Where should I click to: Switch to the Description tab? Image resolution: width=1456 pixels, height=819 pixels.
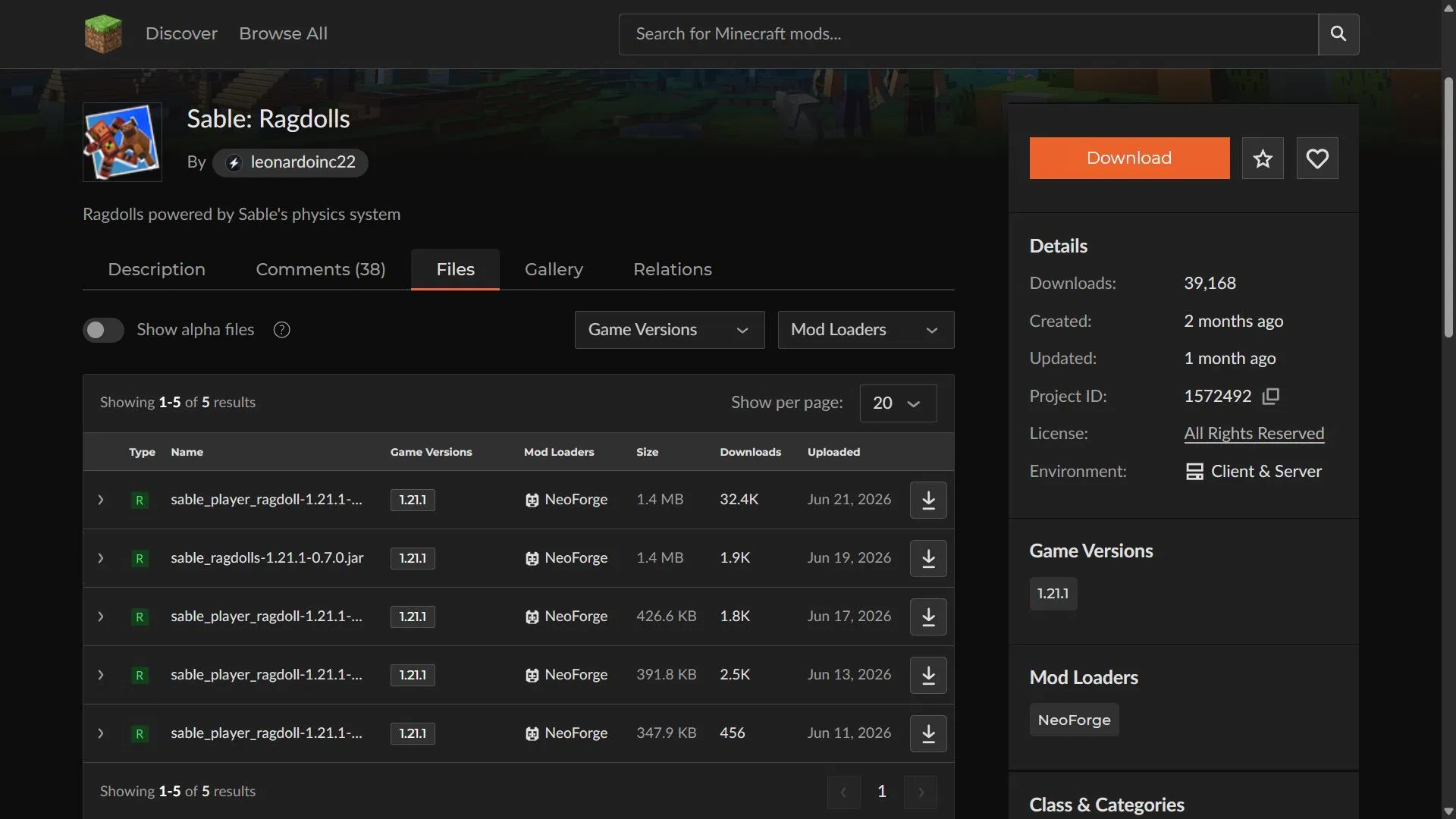pyautogui.click(x=156, y=269)
